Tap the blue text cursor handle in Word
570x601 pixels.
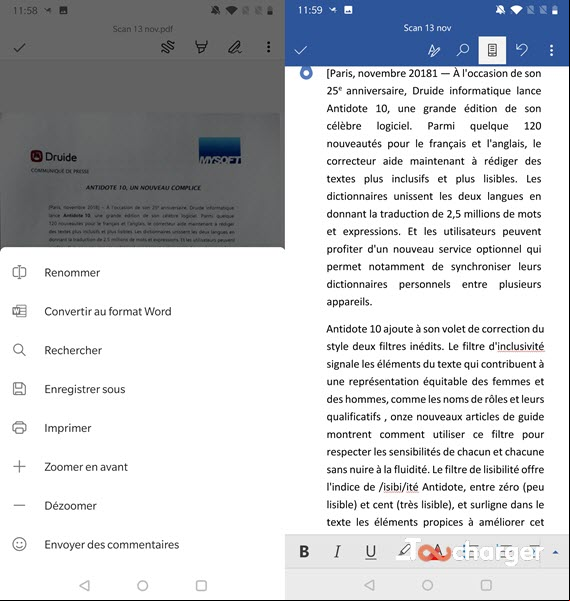point(306,73)
